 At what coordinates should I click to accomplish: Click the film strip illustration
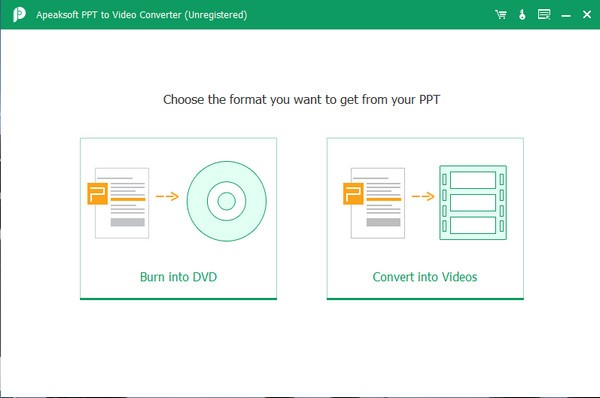[473, 202]
